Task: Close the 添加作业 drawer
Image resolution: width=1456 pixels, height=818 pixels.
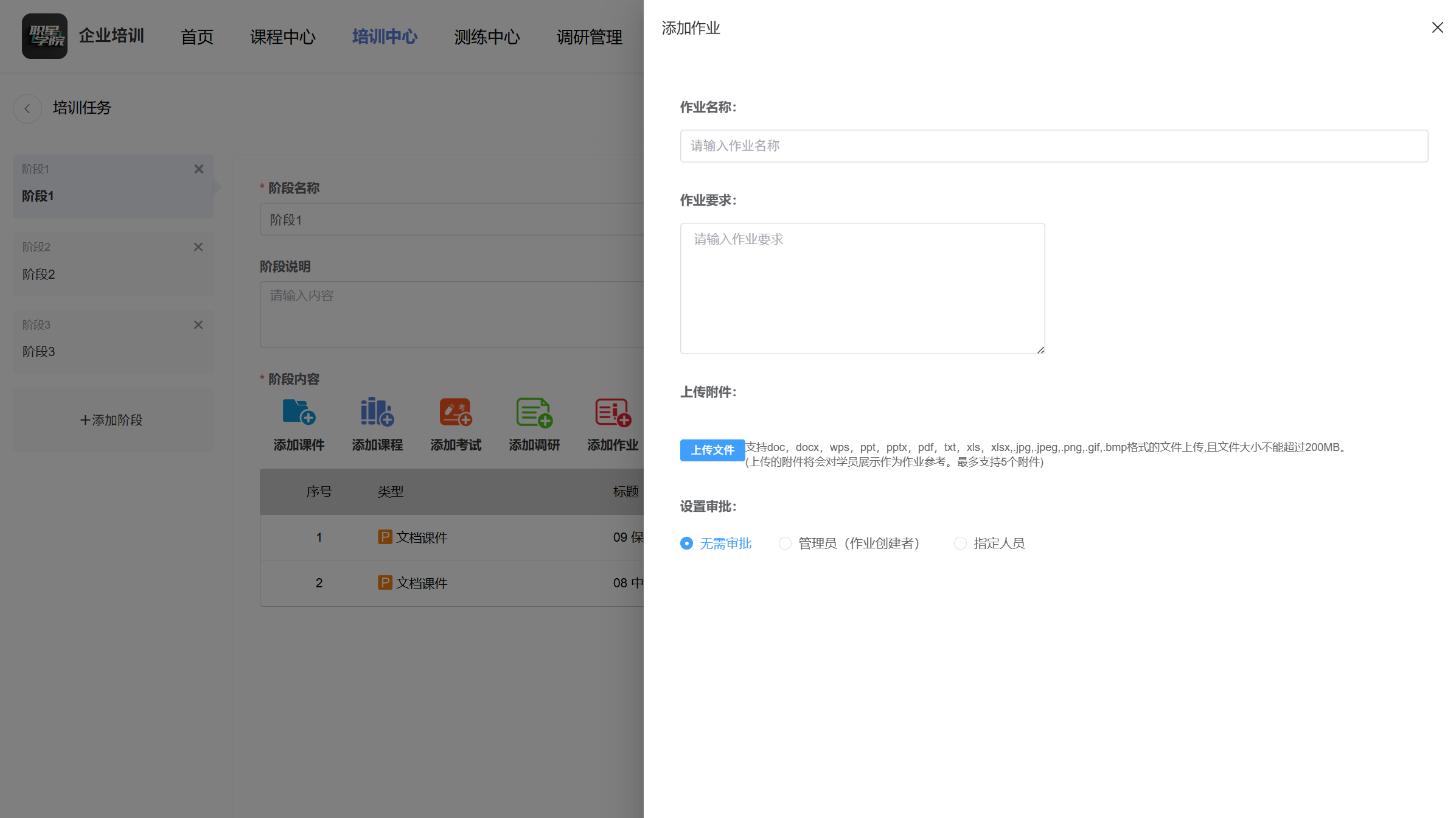Action: 1437,27
